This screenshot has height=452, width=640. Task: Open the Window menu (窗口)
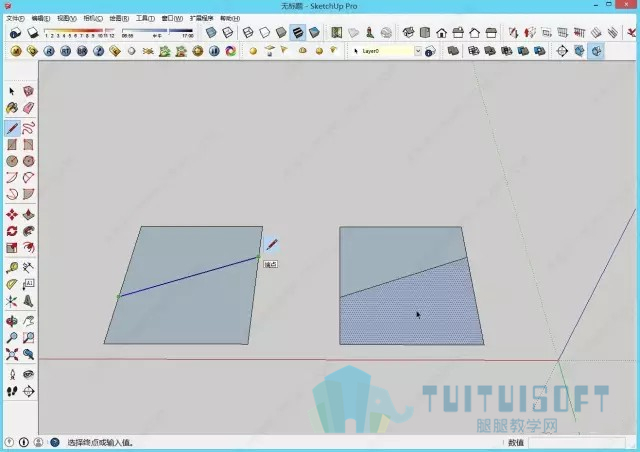pos(172,18)
